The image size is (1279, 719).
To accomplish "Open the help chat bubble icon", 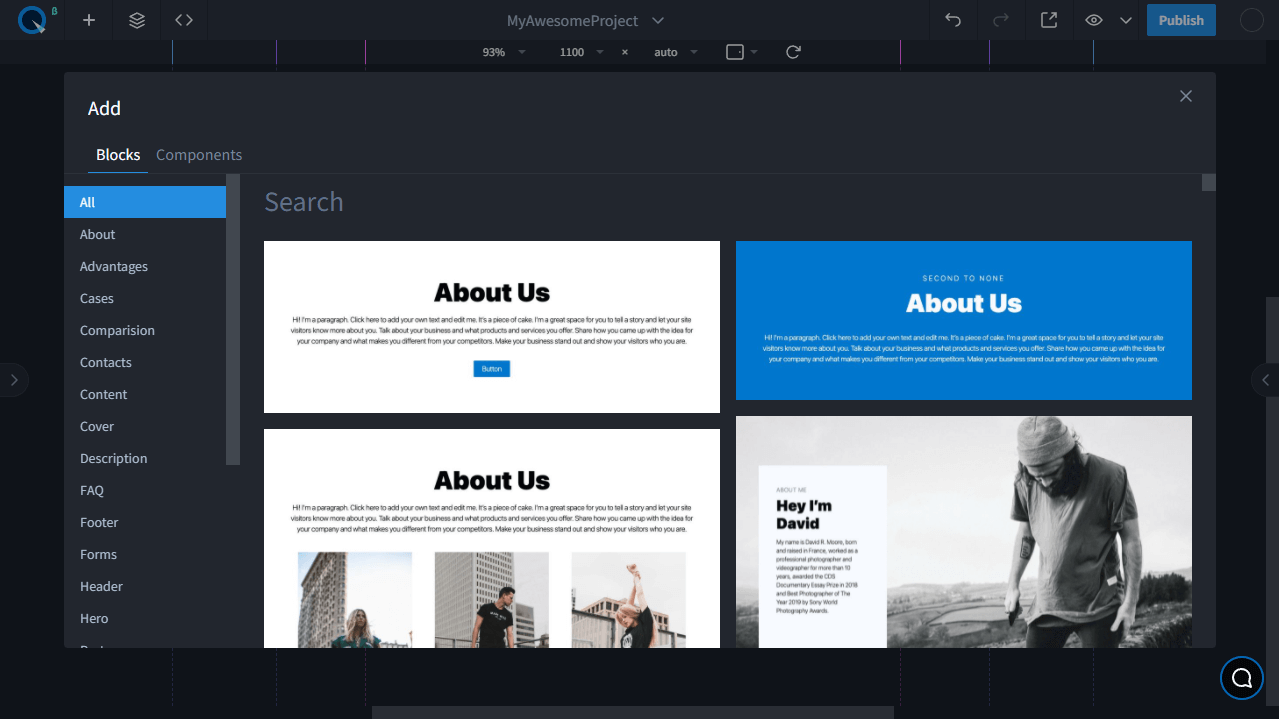I will [x=1241, y=678].
